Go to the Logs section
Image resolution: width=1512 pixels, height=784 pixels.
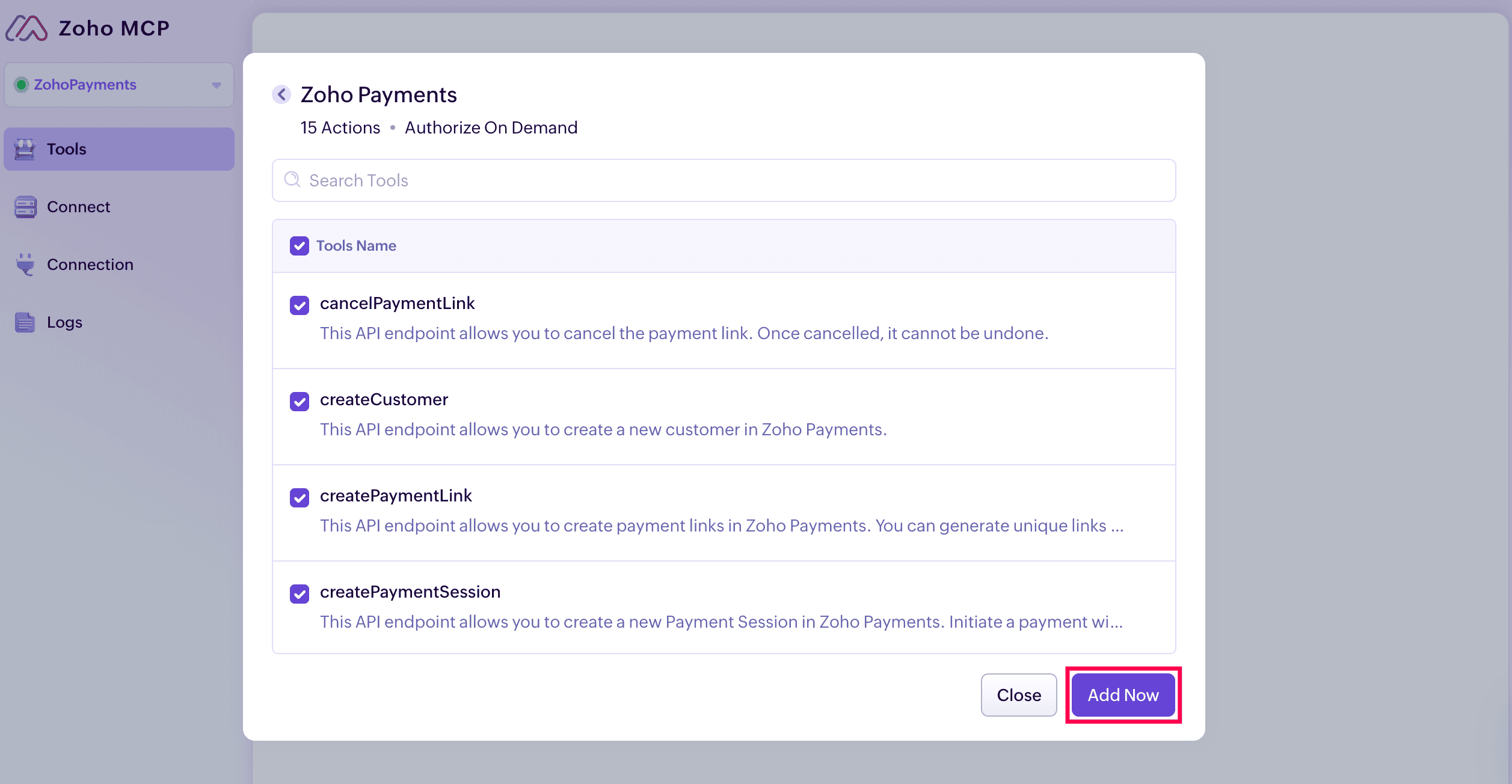[64, 322]
